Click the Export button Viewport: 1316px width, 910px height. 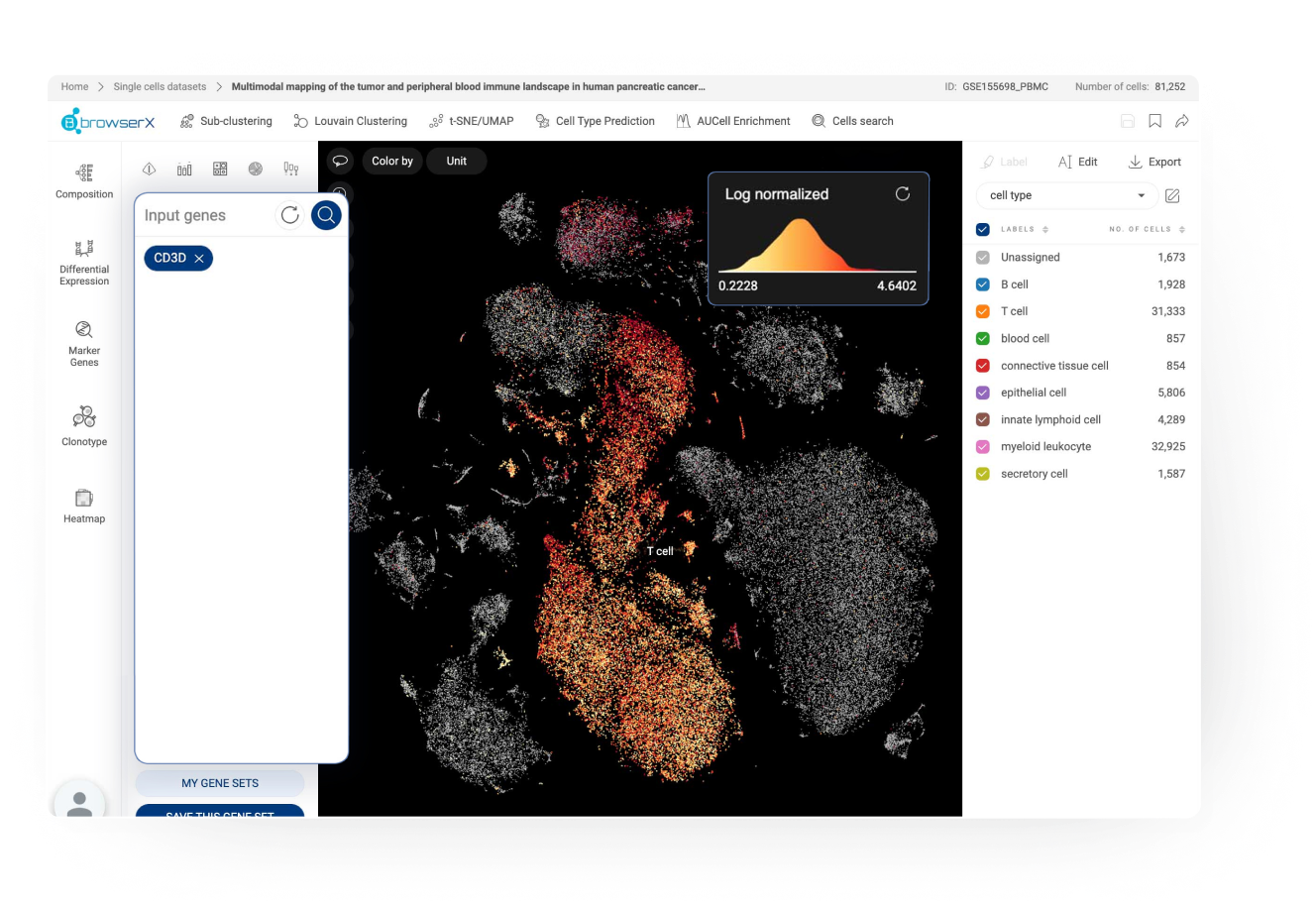[x=1154, y=162]
